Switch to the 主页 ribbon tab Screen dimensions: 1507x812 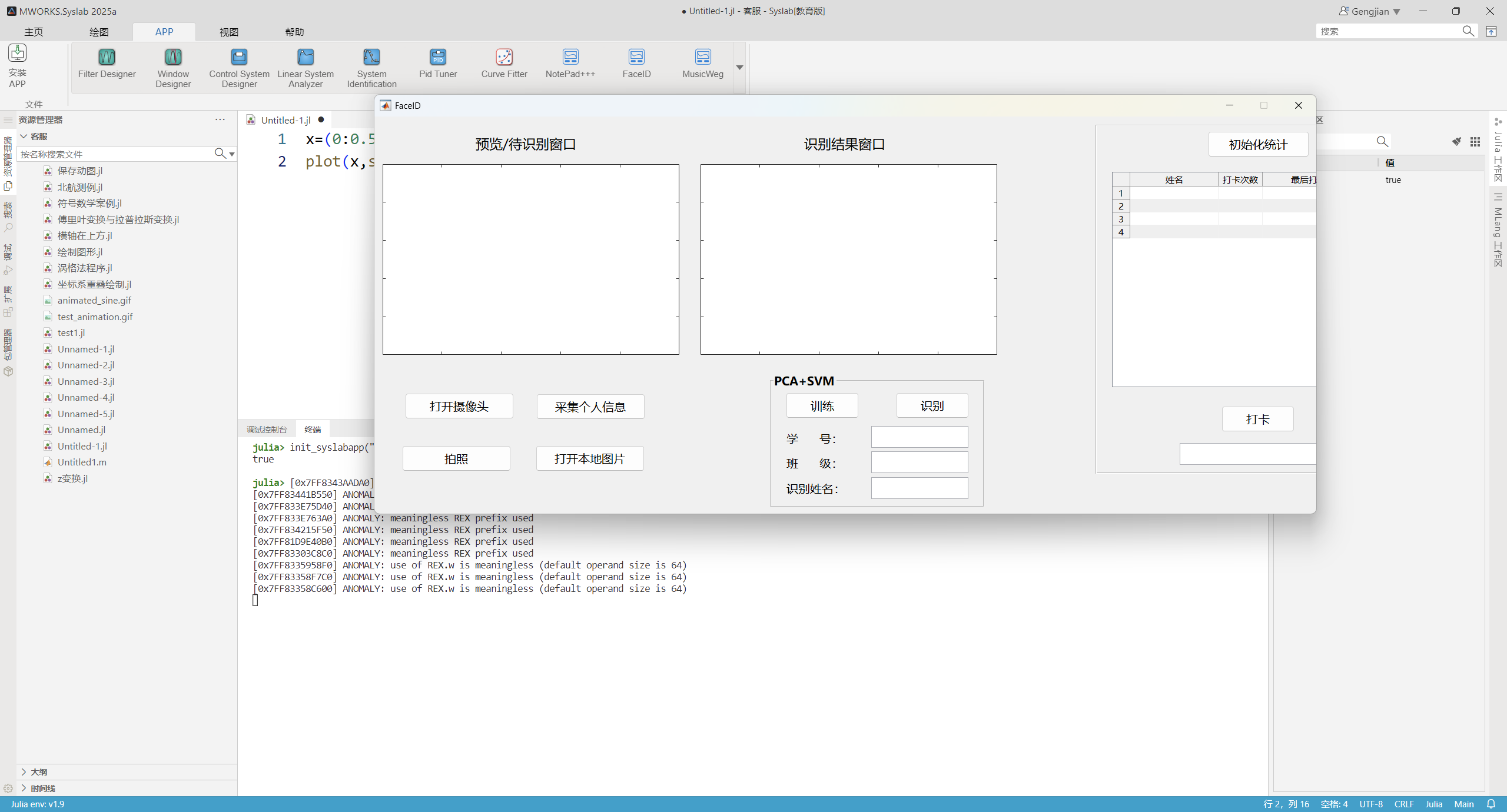coord(34,32)
